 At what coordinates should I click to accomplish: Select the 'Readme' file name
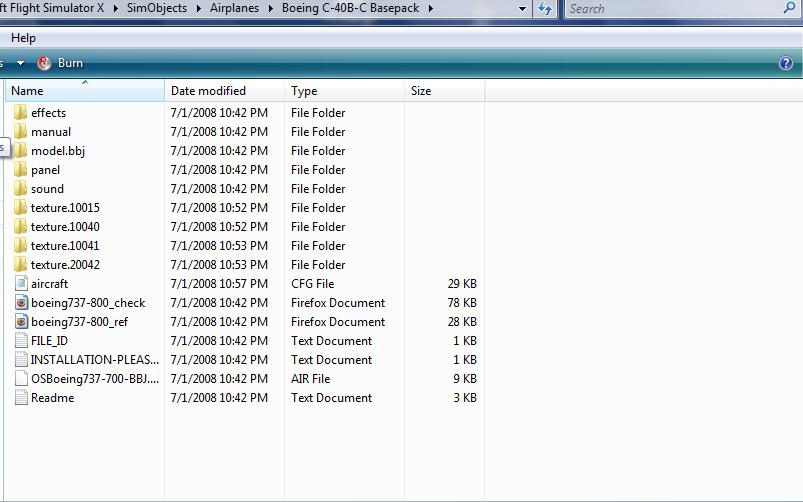[52, 398]
